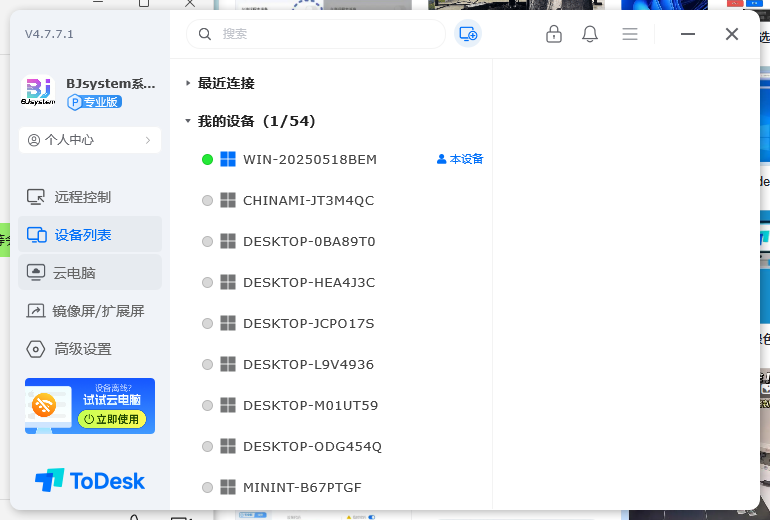The height and width of the screenshot is (520, 770).
Task: Expand the 最近连接 section
Action: pyautogui.click(x=188, y=83)
